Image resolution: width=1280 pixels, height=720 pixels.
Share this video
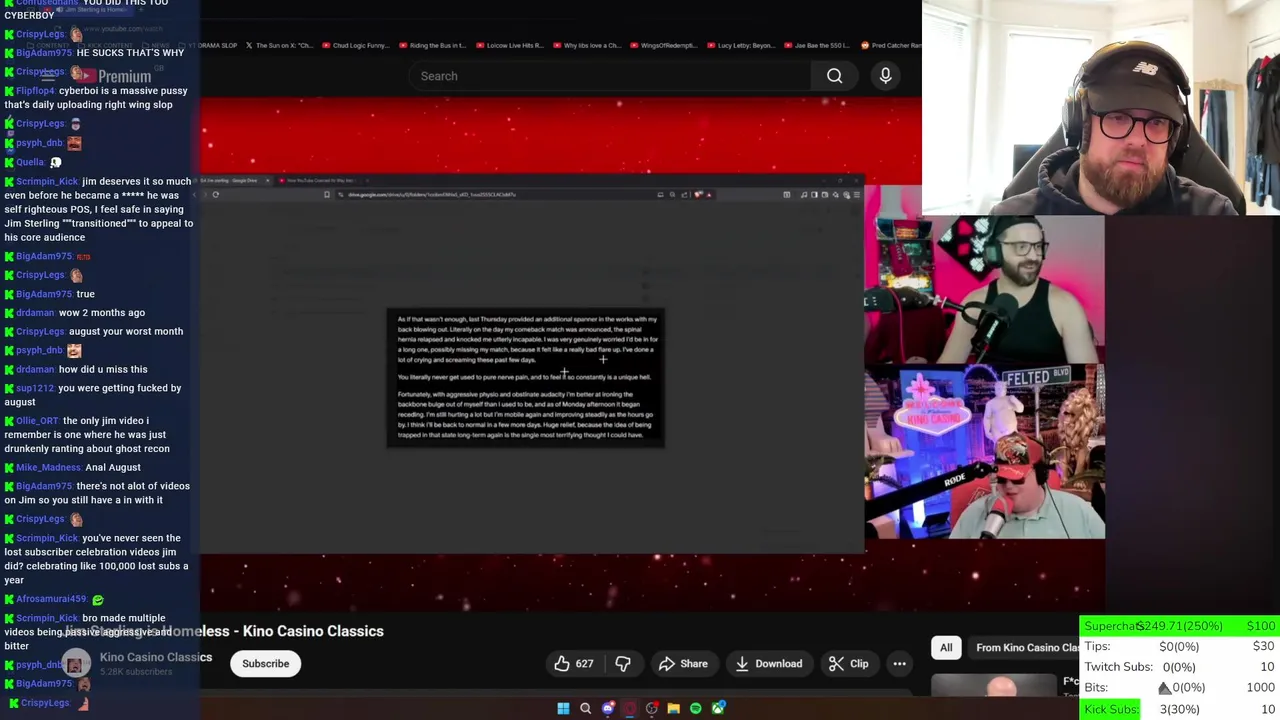(x=683, y=664)
